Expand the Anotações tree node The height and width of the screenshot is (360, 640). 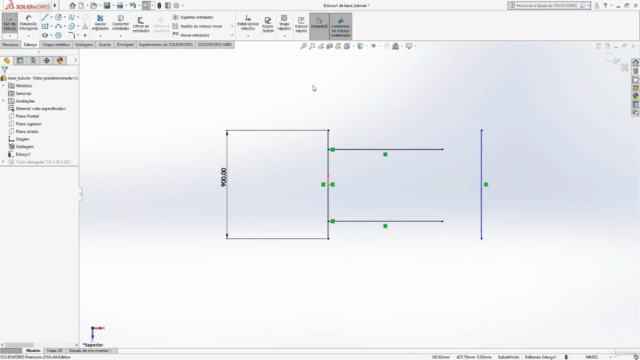4,101
